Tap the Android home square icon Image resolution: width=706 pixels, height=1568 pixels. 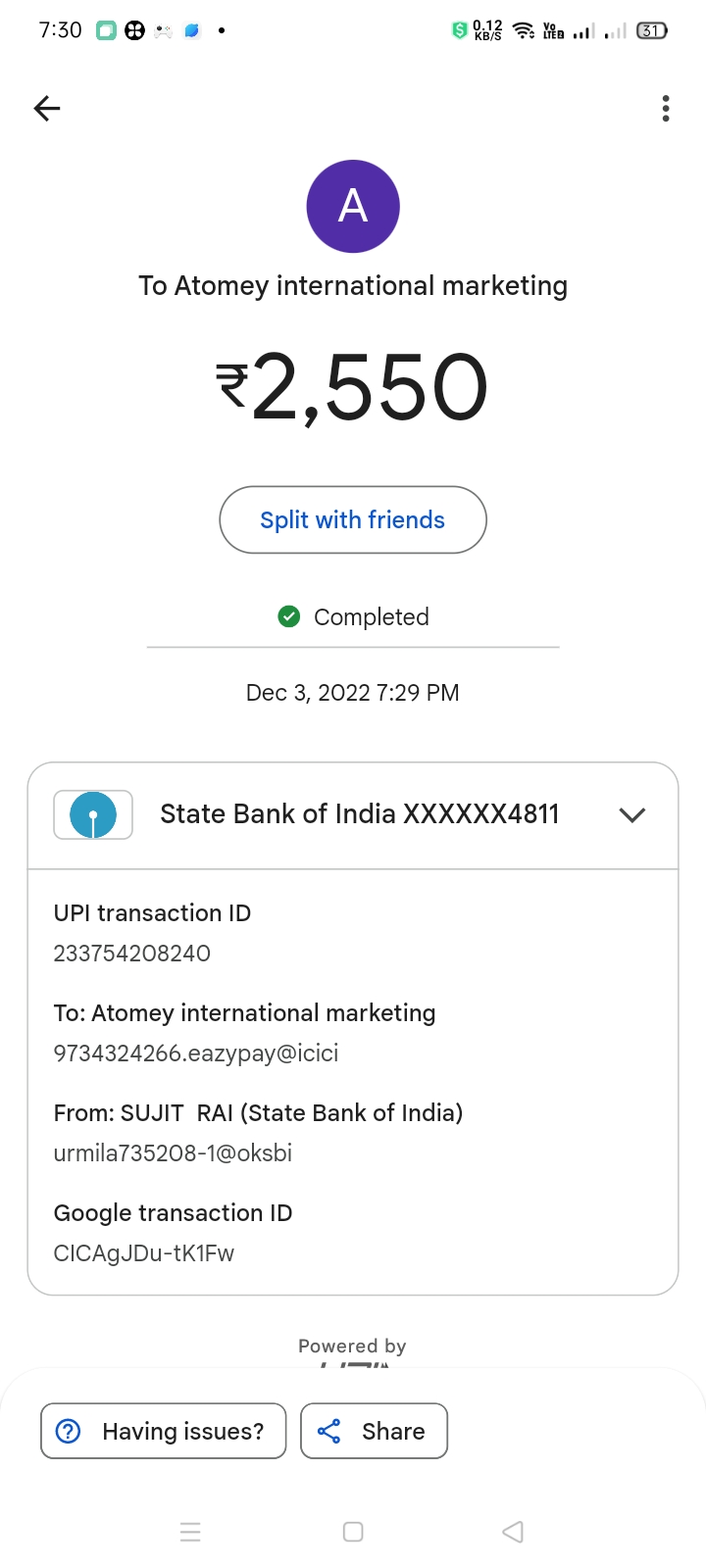[353, 1532]
